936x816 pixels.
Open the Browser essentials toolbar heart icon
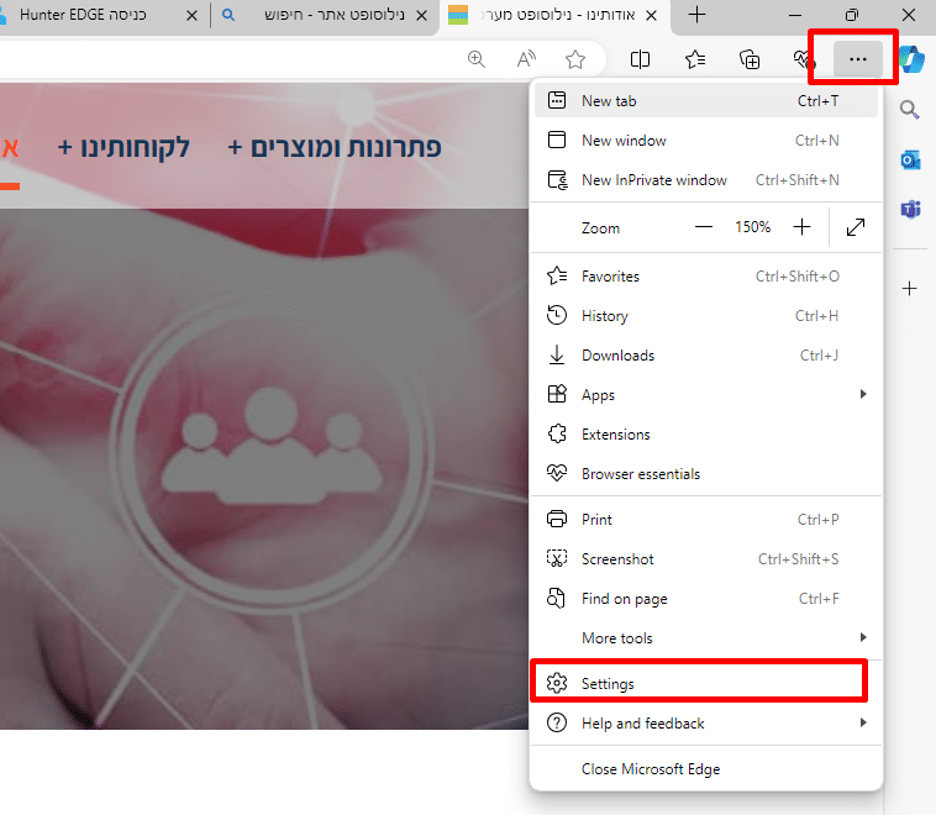803,59
